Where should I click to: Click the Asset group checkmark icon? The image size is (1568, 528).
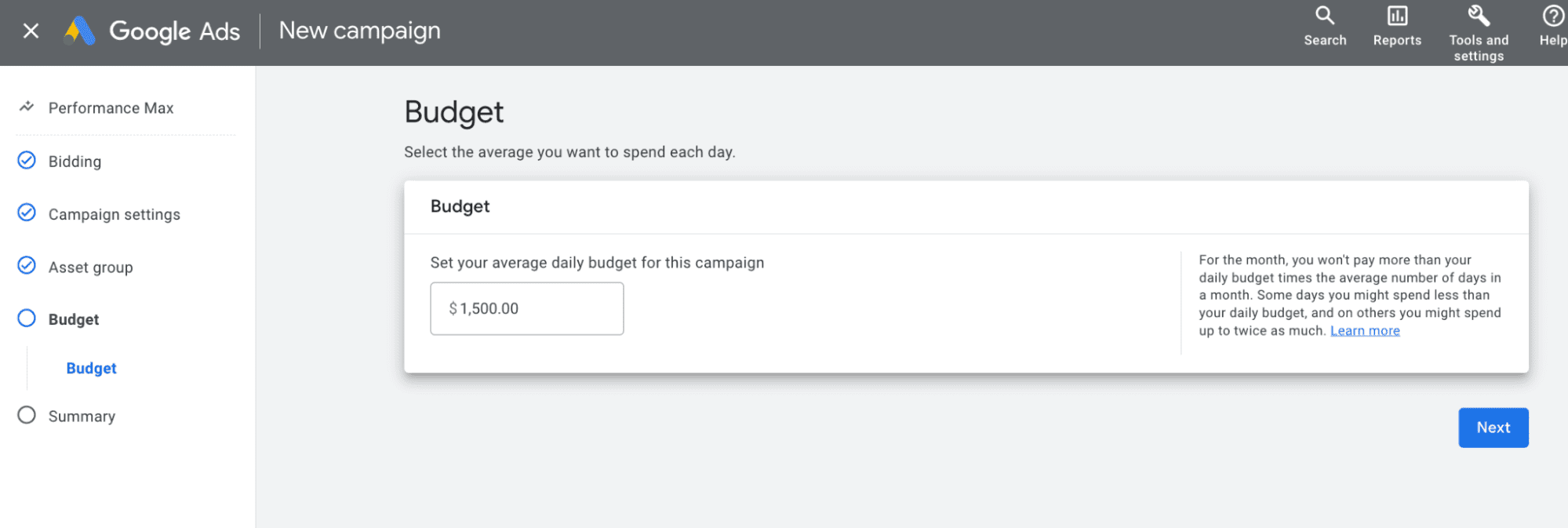[27, 266]
